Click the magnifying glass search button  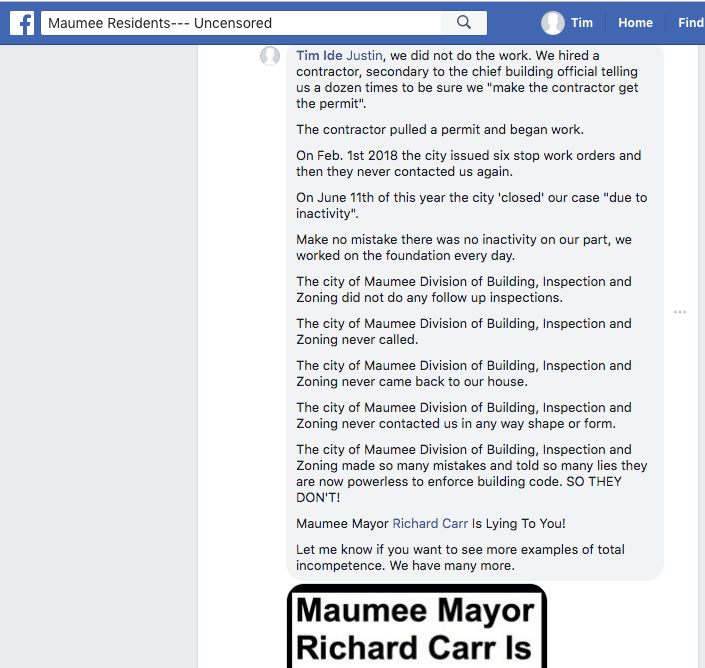[x=464, y=23]
